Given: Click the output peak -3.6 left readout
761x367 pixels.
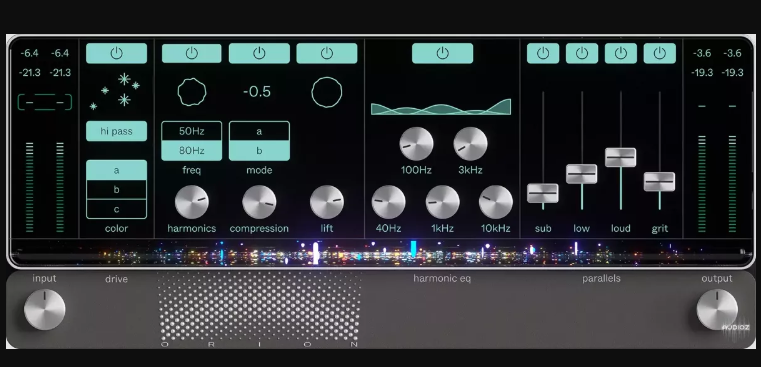Looking at the screenshot, I should [x=702, y=53].
